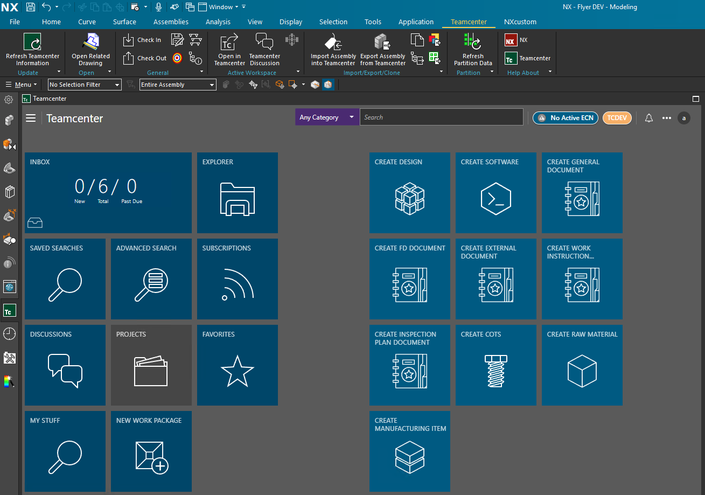The width and height of the screenshot is (705, 495).
Task: Click the Create General Document tile
Action: click(582, 192)
